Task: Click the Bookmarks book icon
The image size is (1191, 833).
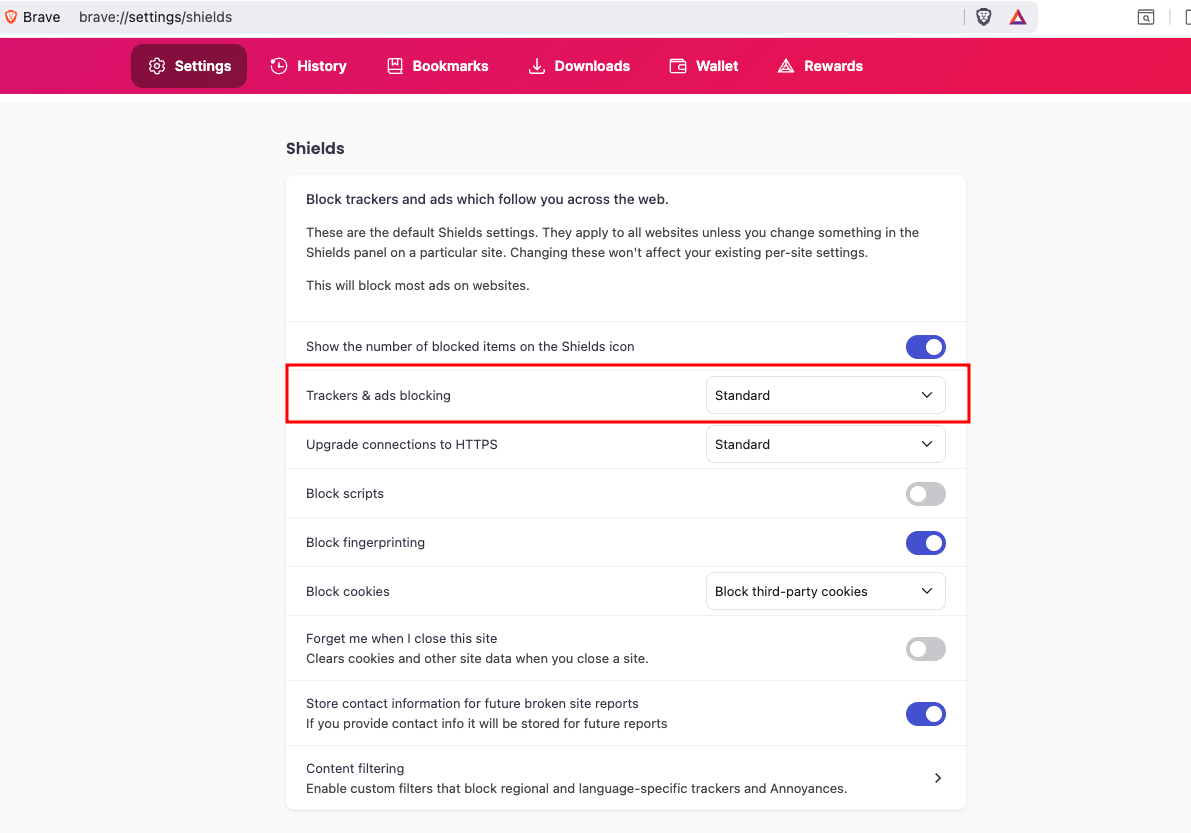Action: (x=395, y=66)
